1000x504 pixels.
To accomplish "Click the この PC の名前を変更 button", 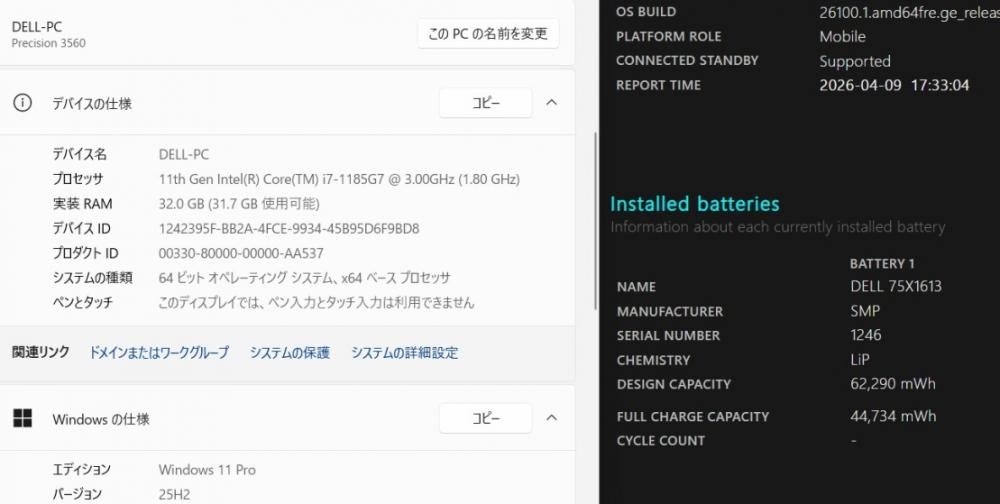I will pos(488,34).
